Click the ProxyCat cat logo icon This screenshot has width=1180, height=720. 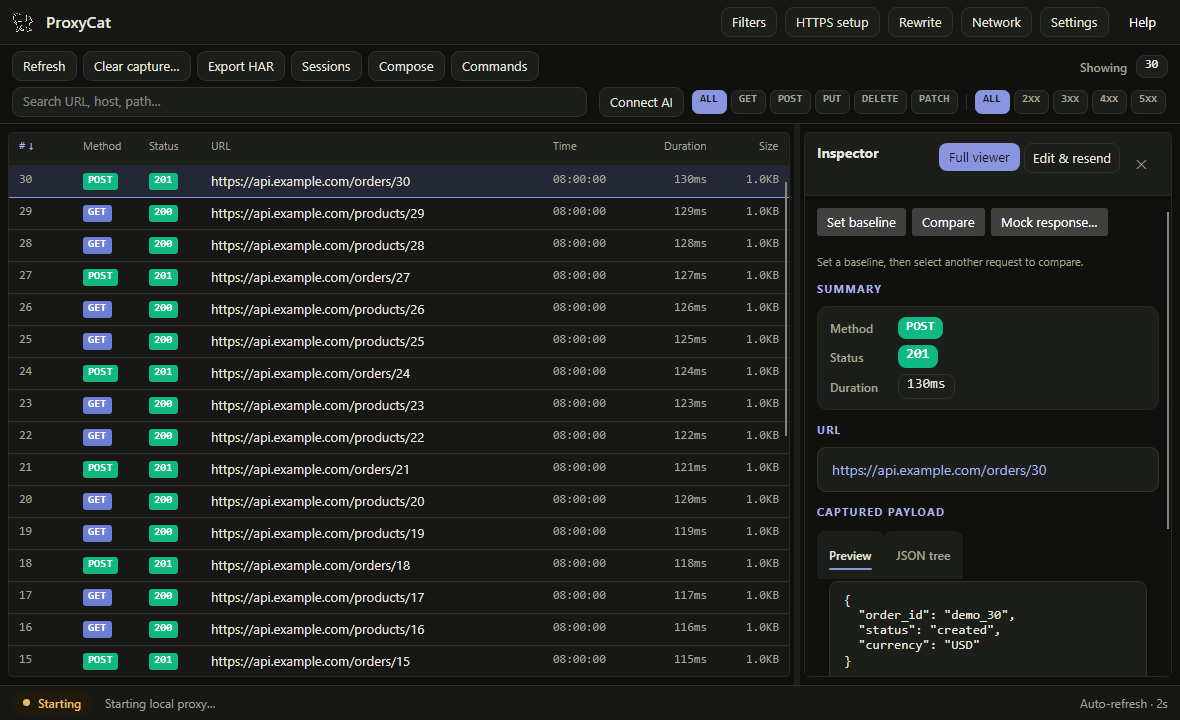pos(23,23)
